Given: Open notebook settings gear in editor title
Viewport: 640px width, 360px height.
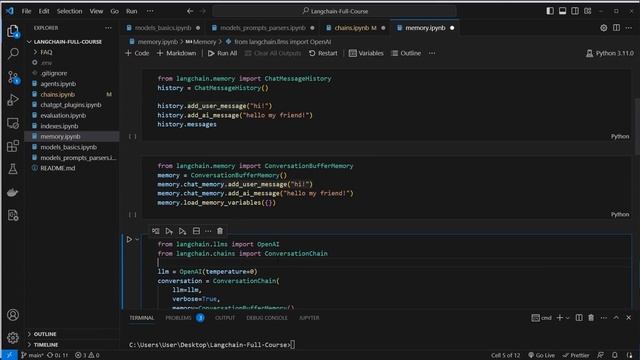Looking at the screenshot, I should click(603, 28).
